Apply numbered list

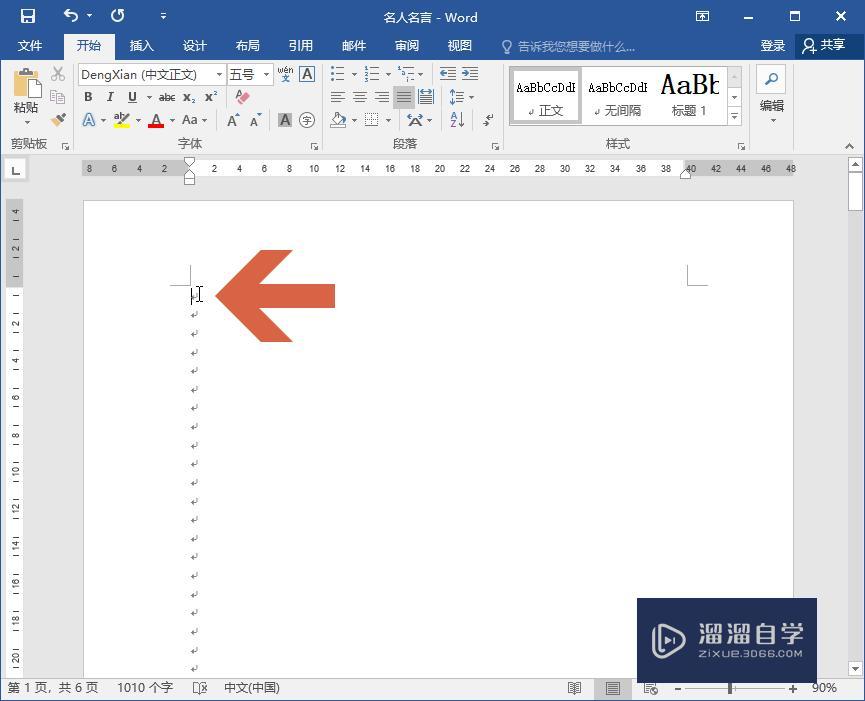(372, 73)
